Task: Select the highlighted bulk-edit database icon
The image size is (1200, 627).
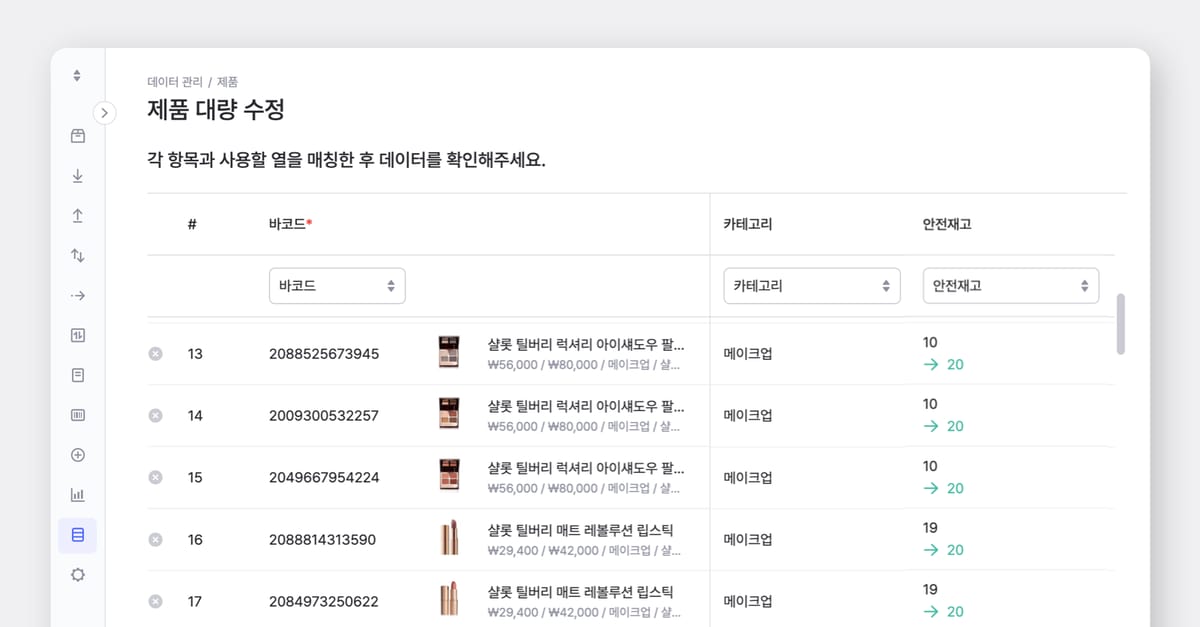Action: [77, 535]
